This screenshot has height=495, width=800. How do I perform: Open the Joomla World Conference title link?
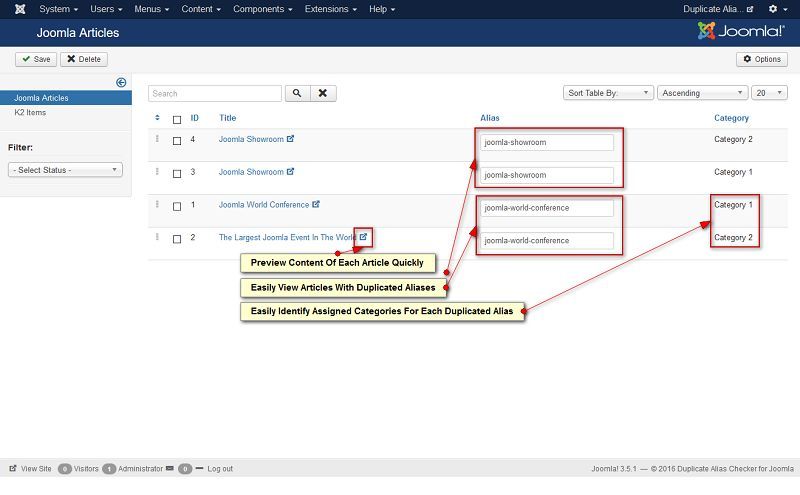pyautogui.click(x=264, y=205)
